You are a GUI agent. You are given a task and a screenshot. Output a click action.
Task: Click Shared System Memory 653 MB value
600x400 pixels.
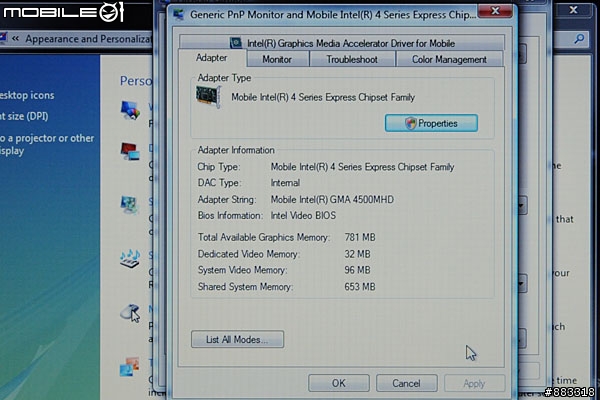pos(360,287)
